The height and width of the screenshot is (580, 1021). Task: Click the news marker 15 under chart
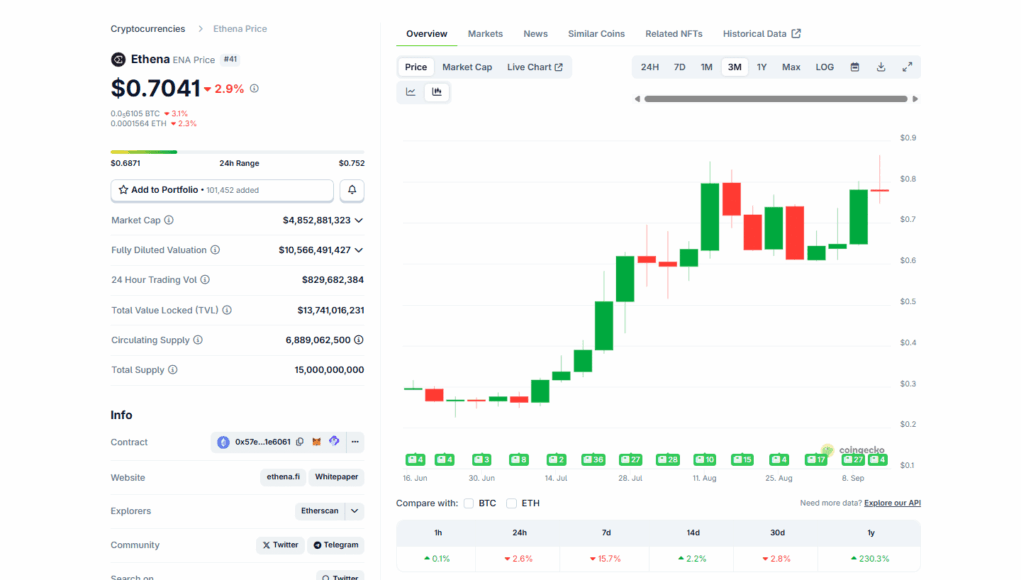point(742,460)
